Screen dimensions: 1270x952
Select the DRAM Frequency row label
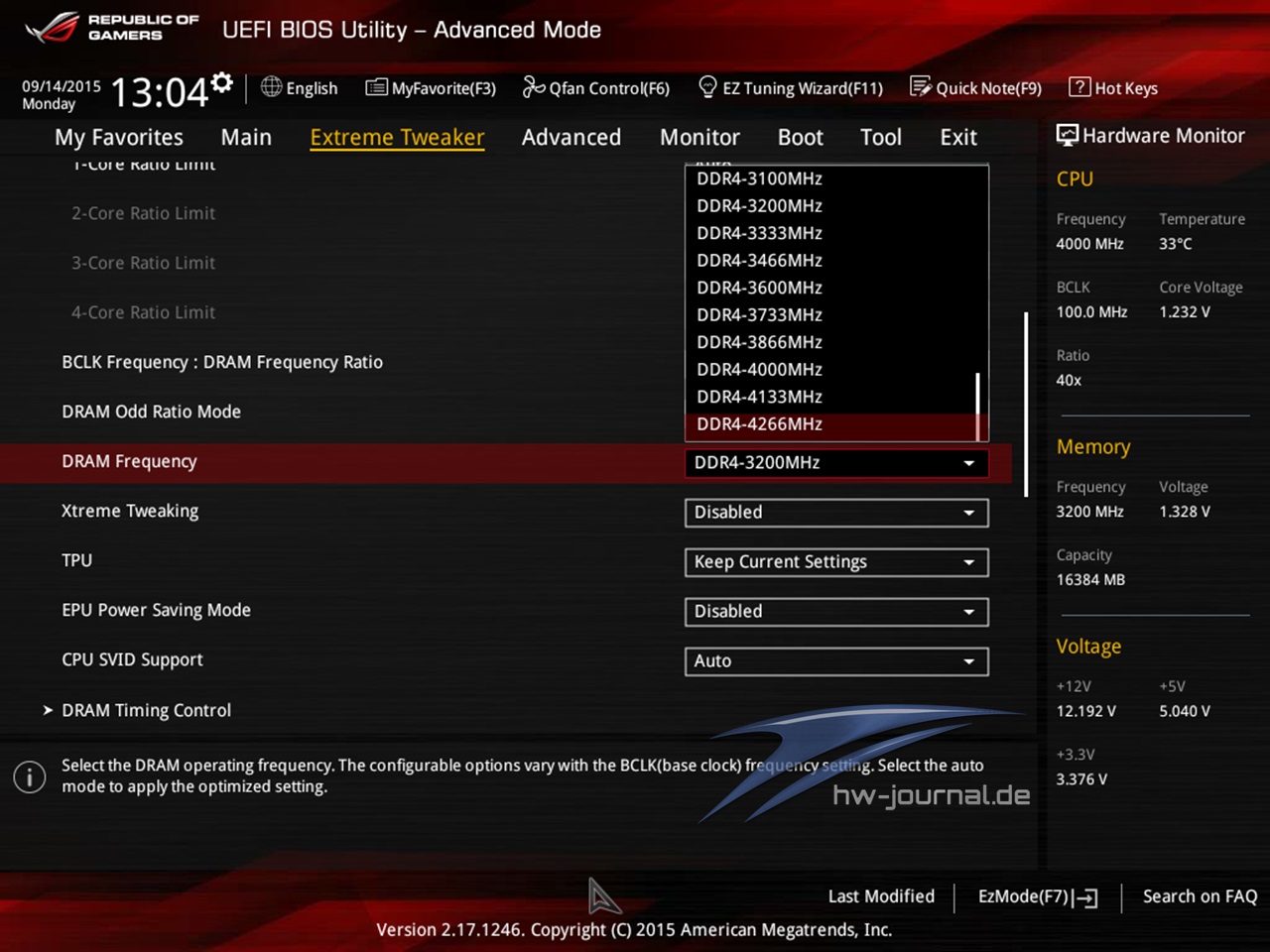129,461
